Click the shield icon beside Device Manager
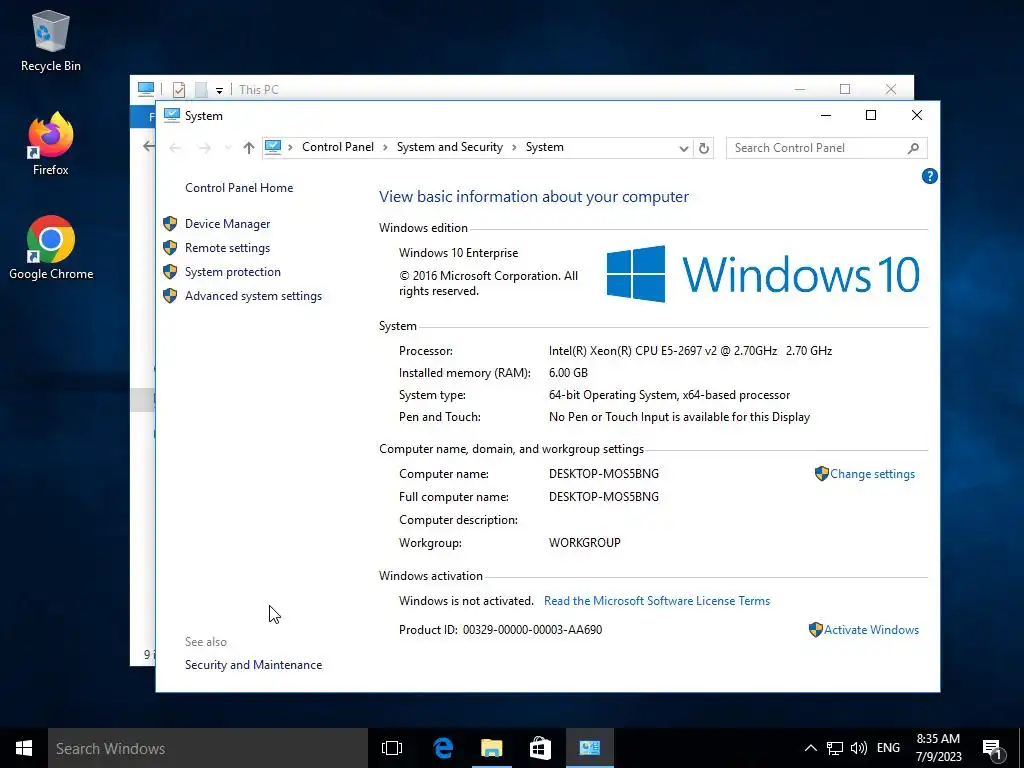Image resolution: width=1024 pixels, height=768 pixels. pyautogui.click(x=170, y=224)
